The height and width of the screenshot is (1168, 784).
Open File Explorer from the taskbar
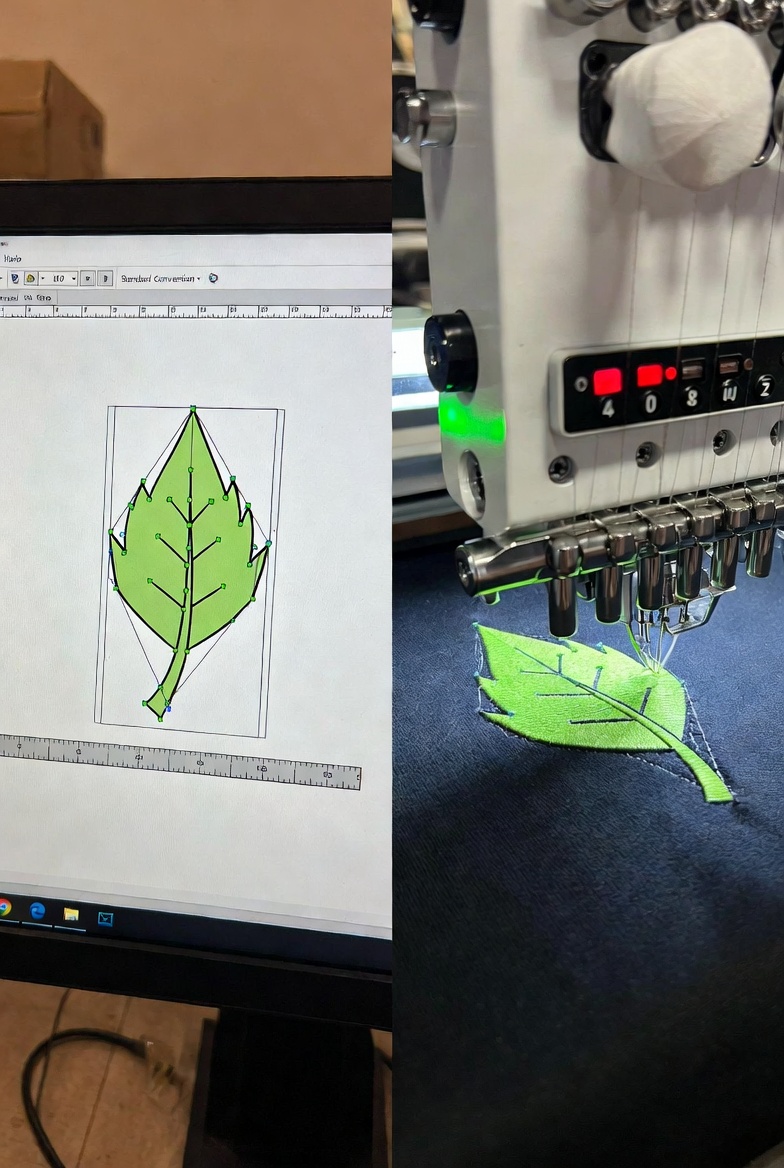[x=71, y=914]
